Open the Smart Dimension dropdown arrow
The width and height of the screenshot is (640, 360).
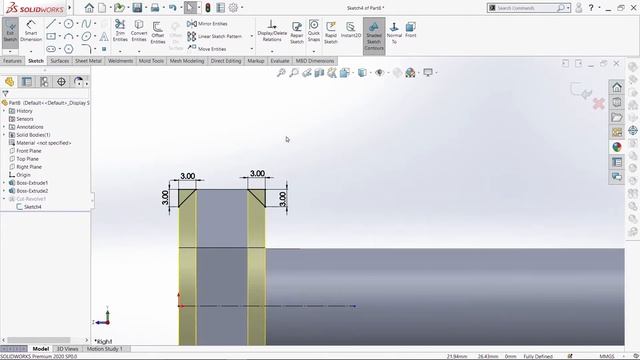pos(31,51)
